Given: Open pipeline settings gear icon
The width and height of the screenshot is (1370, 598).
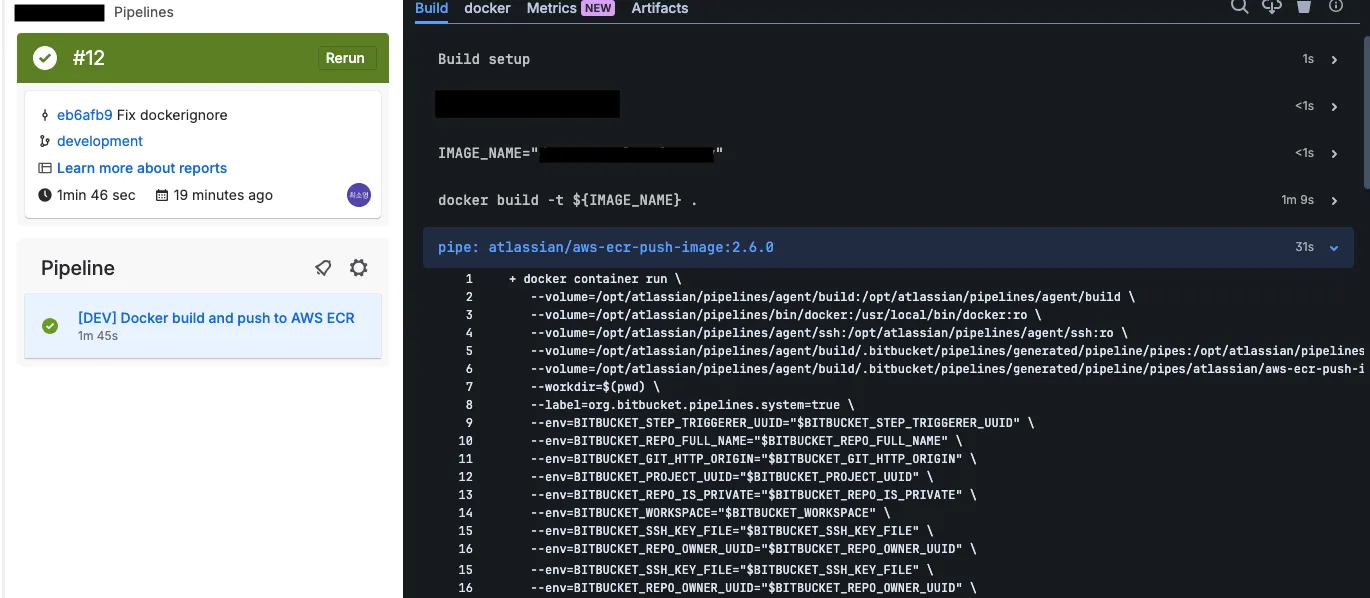Looking at the screenshot, I should tap(358, 268).
